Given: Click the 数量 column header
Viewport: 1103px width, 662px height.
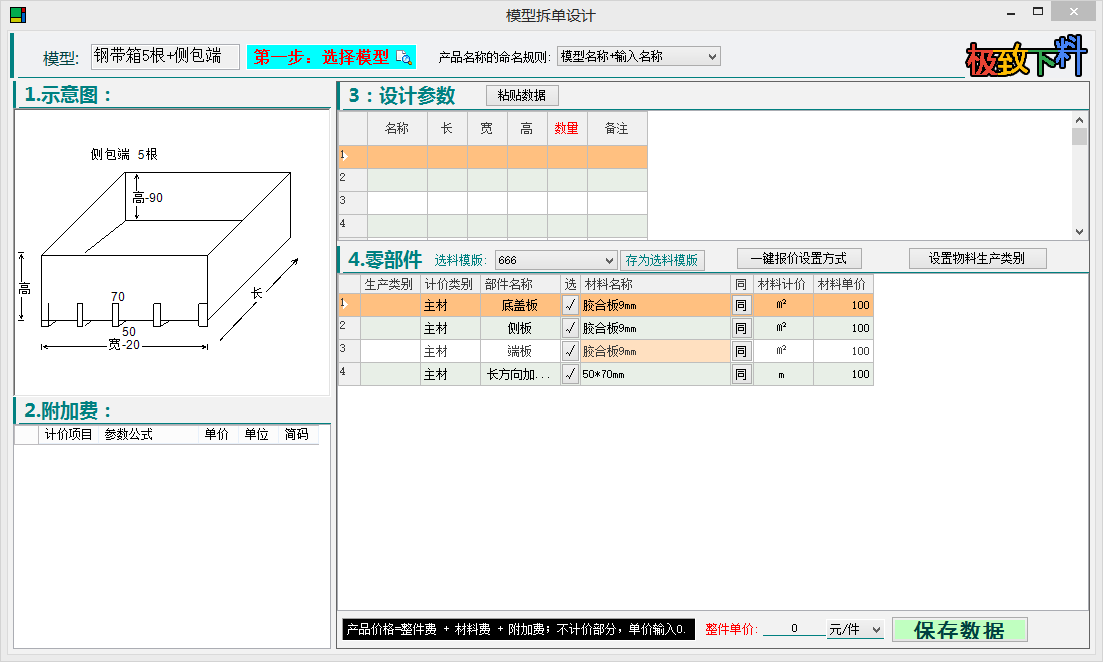Looking at the screenshot, I should 567,129.
